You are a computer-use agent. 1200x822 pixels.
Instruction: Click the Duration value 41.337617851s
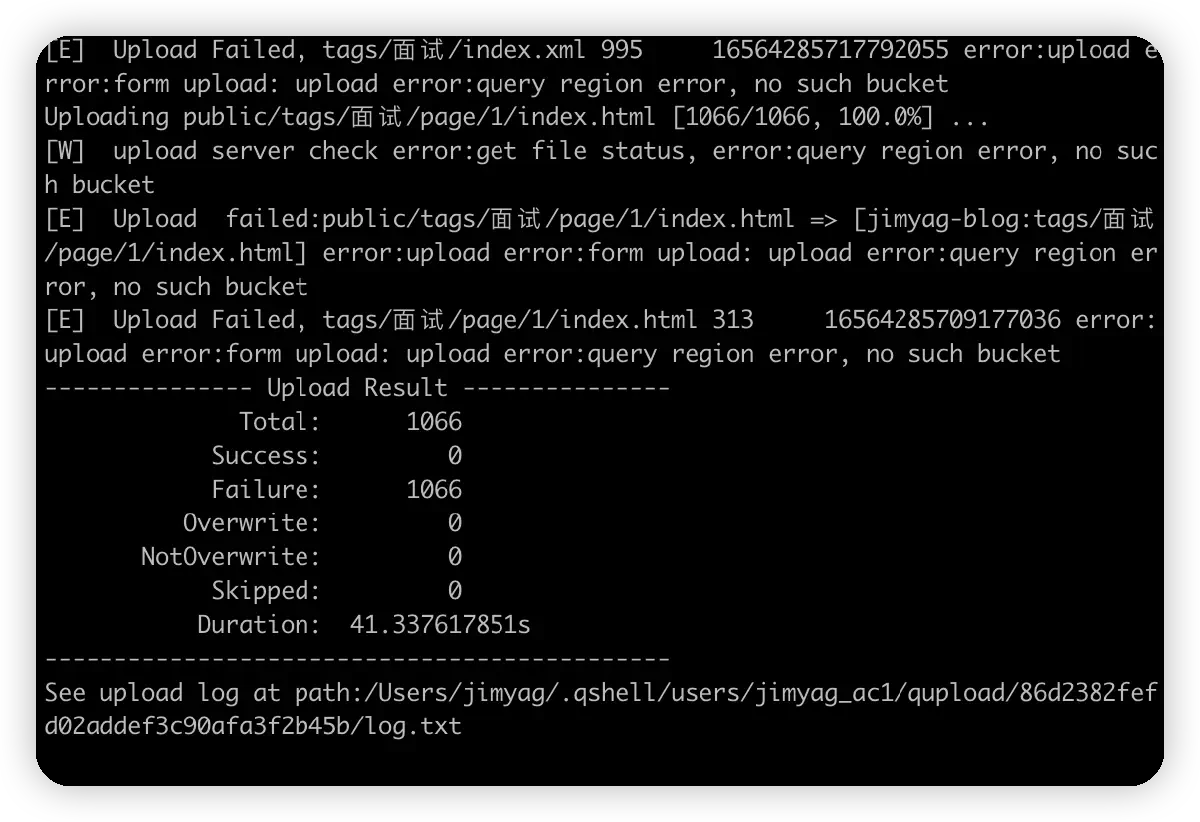440,625
